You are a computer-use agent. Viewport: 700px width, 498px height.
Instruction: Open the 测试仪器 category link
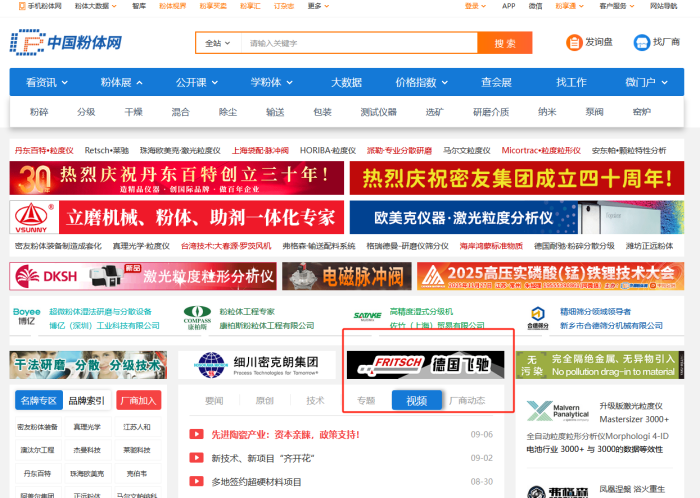[378, 112]
